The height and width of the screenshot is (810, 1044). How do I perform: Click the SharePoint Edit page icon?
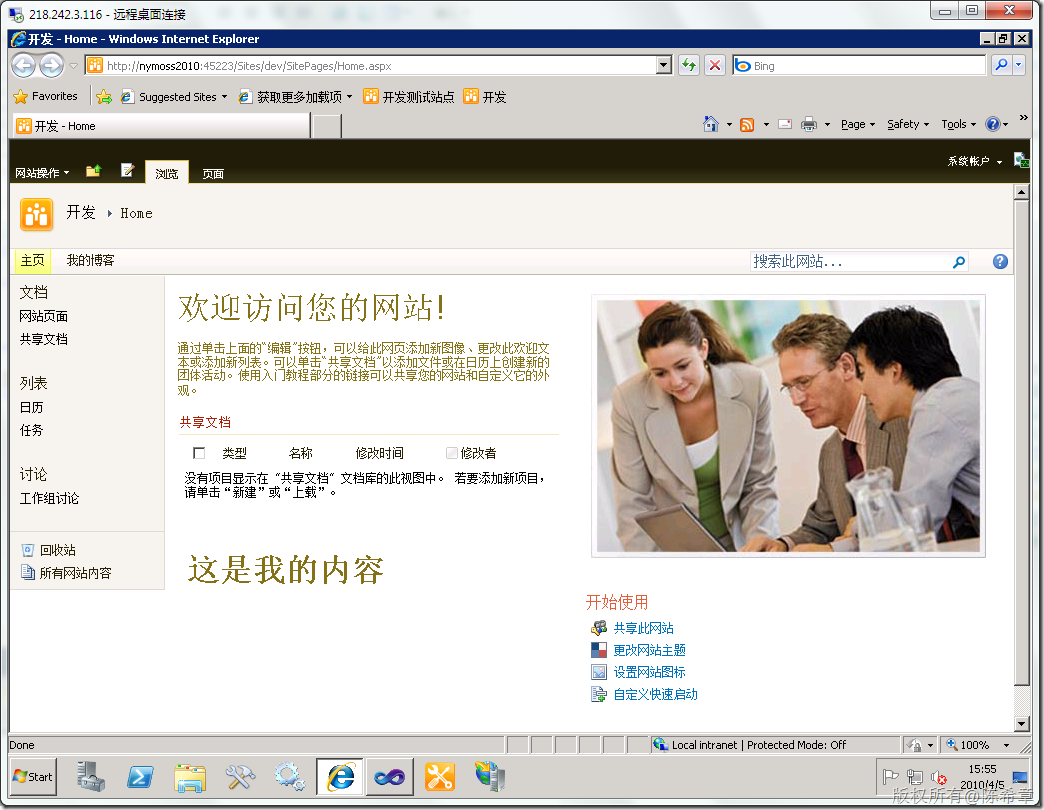[x=127, y=171]
